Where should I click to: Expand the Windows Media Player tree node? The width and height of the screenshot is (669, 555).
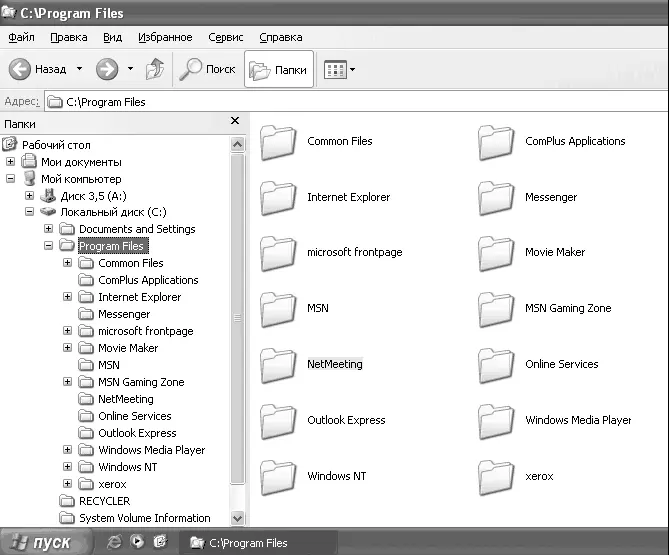point(68,450)
